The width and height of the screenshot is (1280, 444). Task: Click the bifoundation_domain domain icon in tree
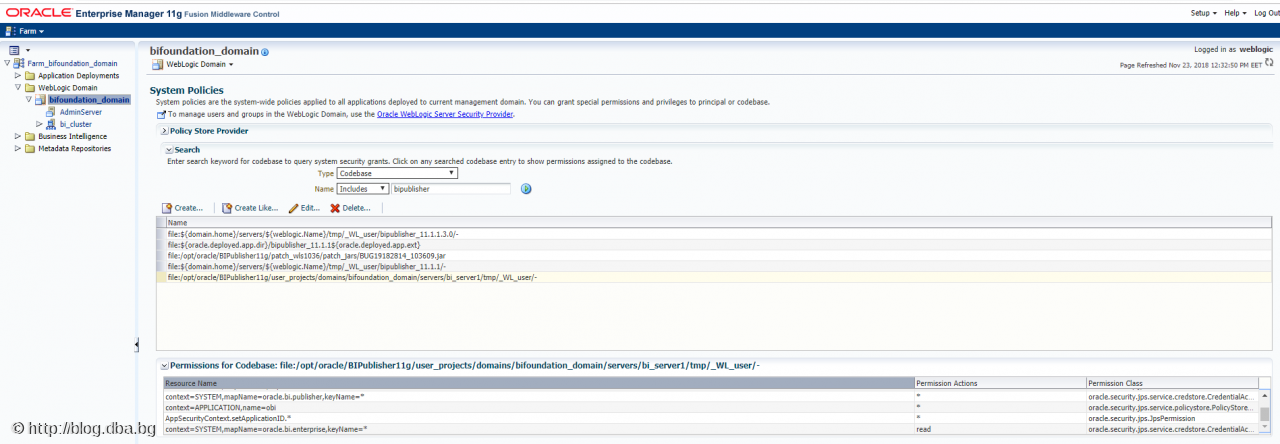point(41,100)
